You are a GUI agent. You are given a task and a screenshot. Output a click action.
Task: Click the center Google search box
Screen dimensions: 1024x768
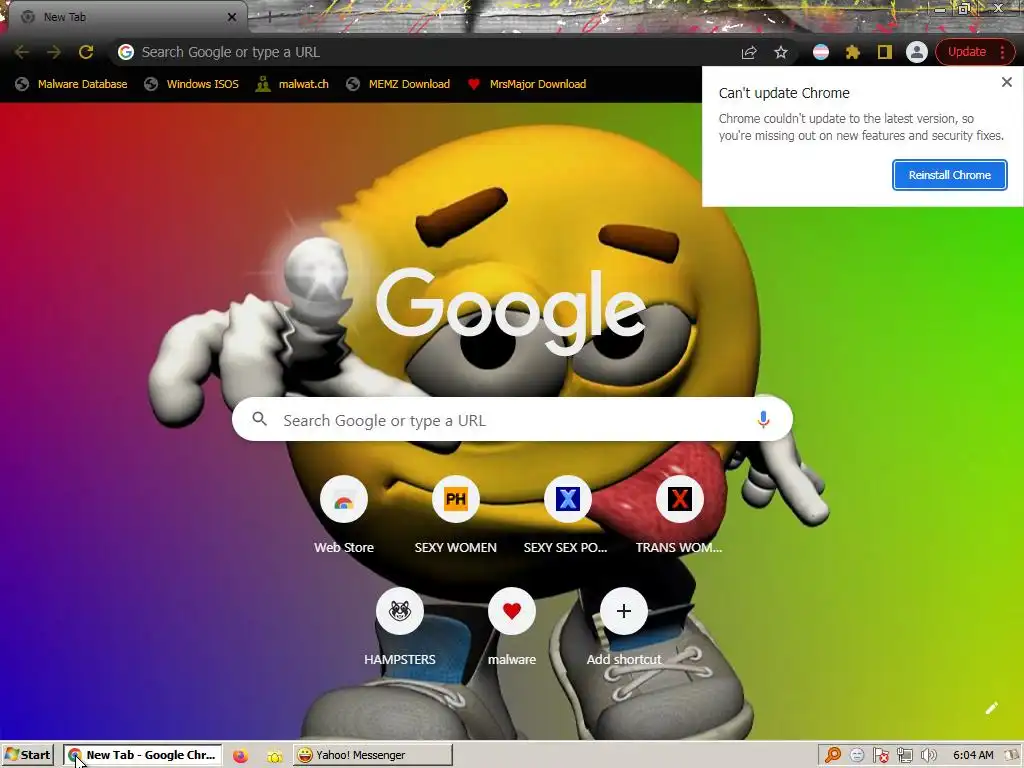click(x=512, y=420)
